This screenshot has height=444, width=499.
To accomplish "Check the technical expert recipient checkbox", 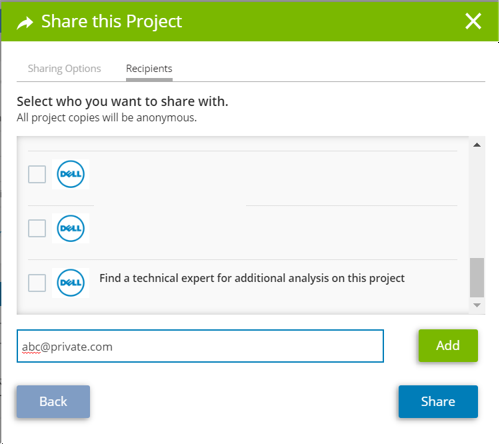I will click(37, 283).
